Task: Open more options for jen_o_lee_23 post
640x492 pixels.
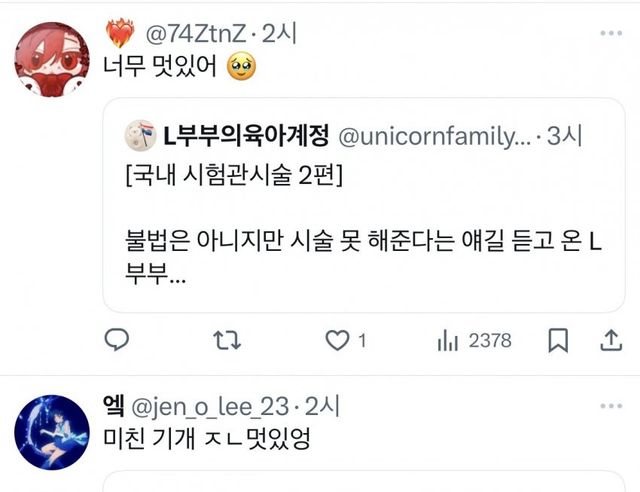Action: tap(610, 406)
